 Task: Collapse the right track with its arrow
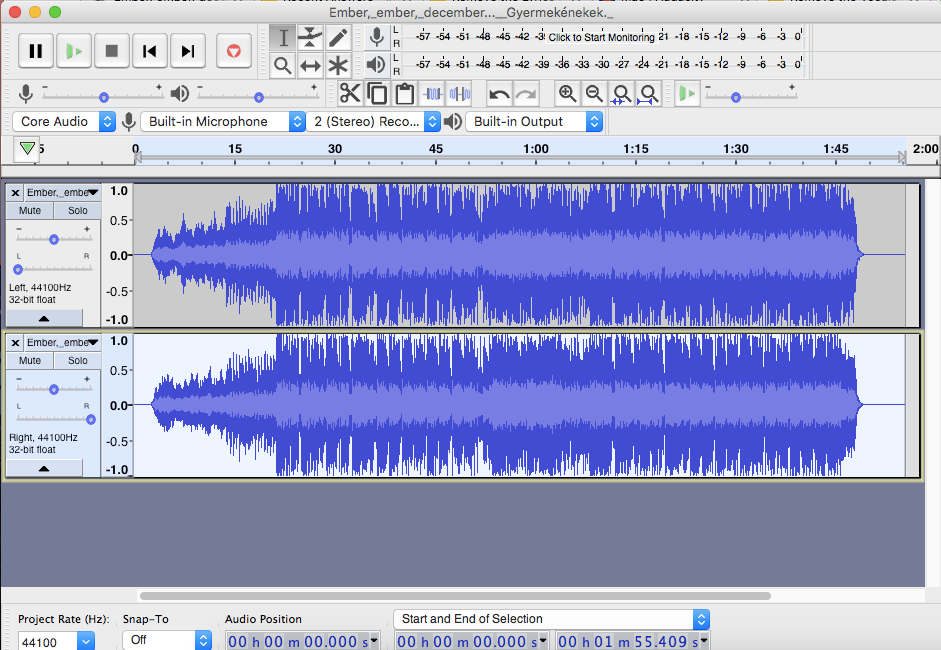click(44, 470)
